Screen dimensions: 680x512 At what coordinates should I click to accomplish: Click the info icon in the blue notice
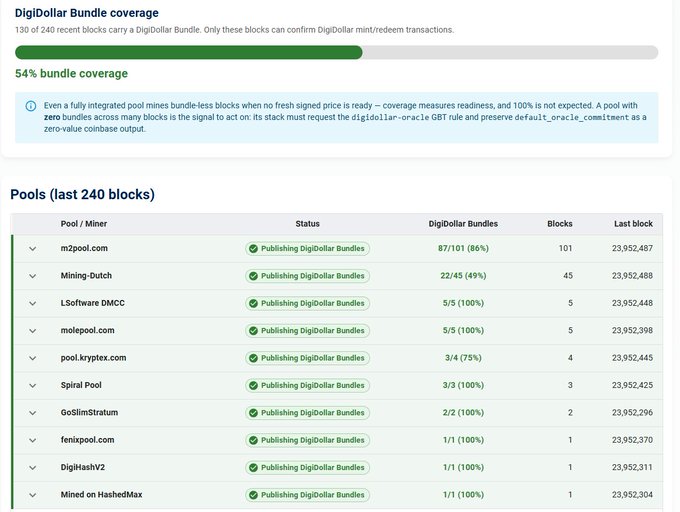click(x=31, y=106)
